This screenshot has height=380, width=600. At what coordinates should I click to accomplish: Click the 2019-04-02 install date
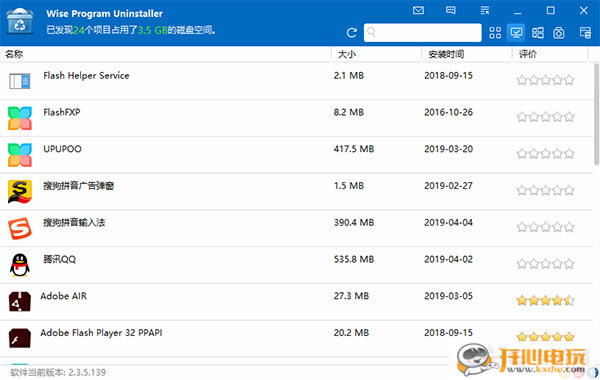click(448, 259)
